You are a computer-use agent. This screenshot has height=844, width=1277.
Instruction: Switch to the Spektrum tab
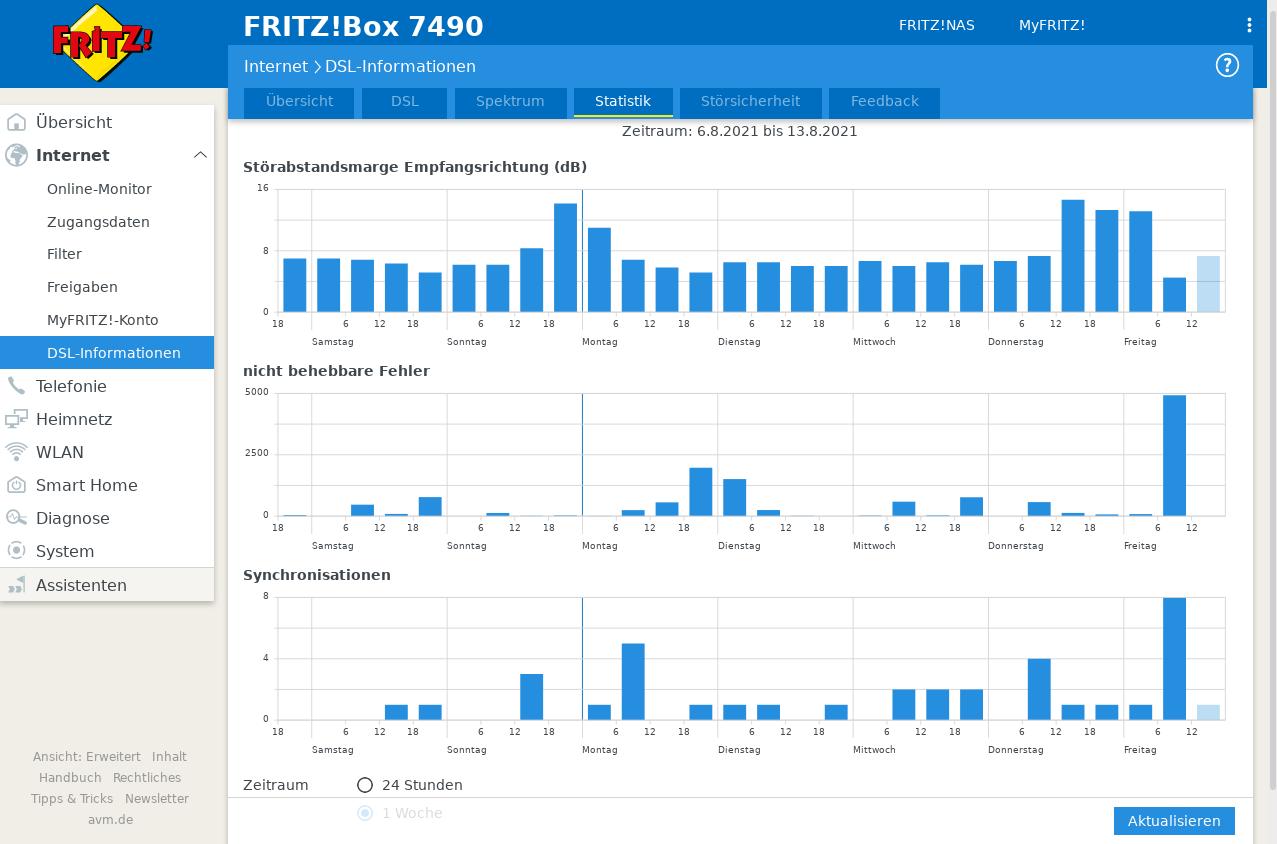coord(510,102)
